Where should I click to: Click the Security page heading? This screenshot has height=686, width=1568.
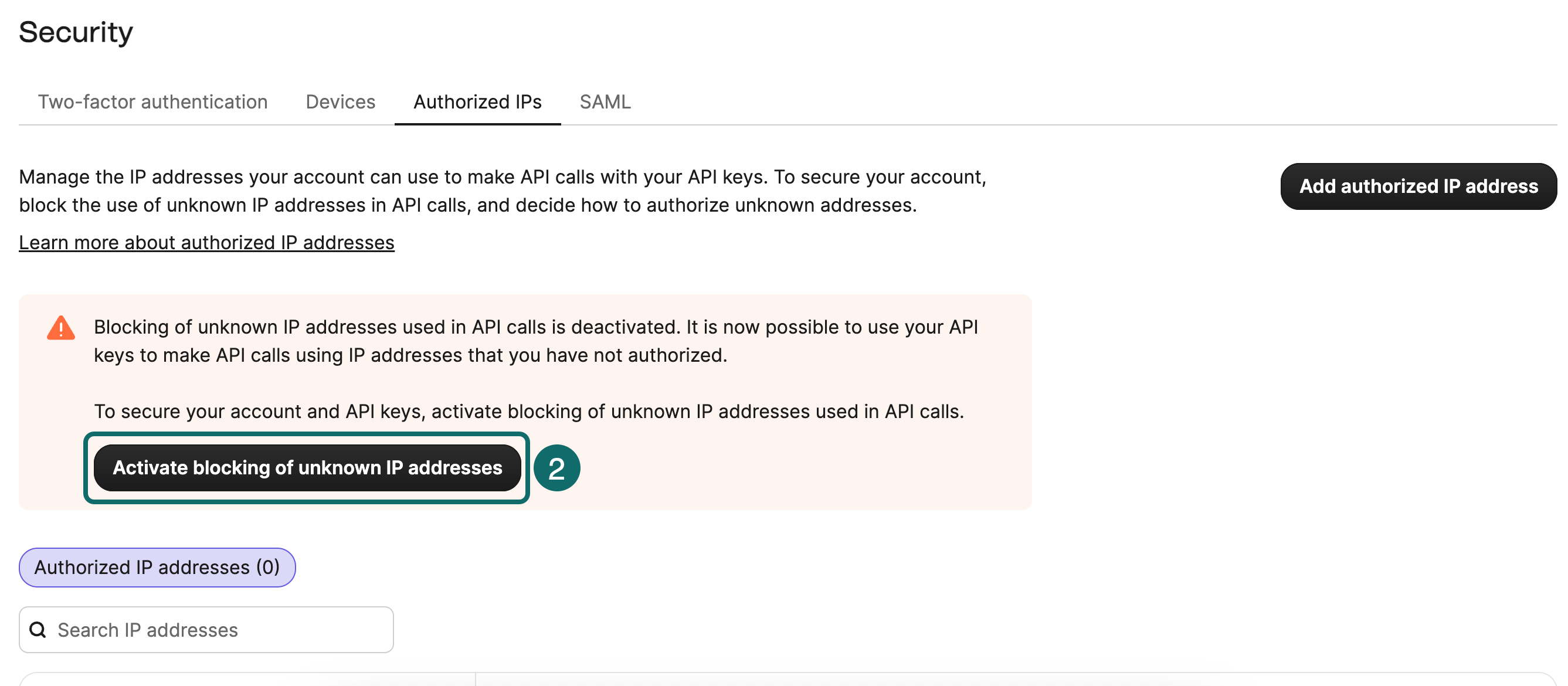[76, 32]
